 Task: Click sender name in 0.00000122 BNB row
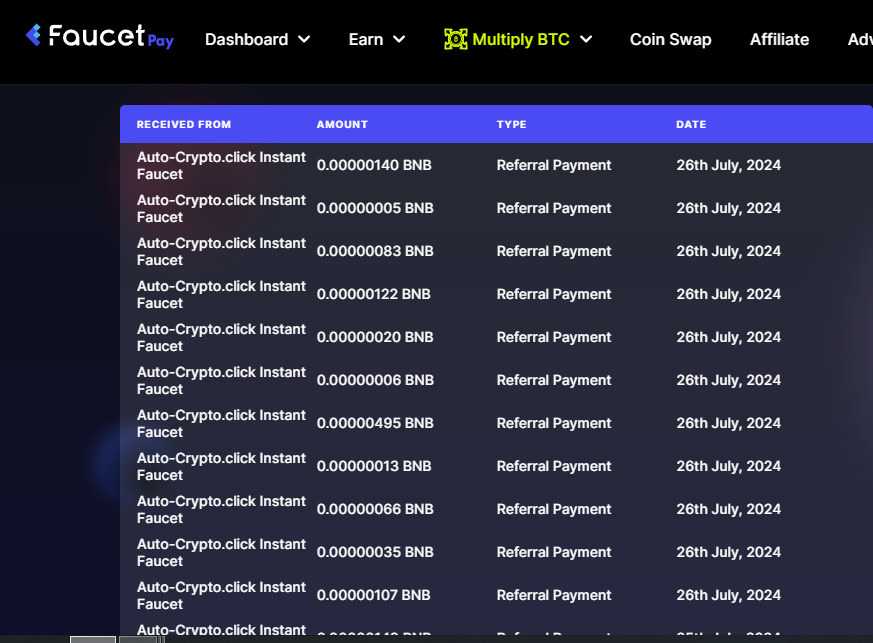222,294
